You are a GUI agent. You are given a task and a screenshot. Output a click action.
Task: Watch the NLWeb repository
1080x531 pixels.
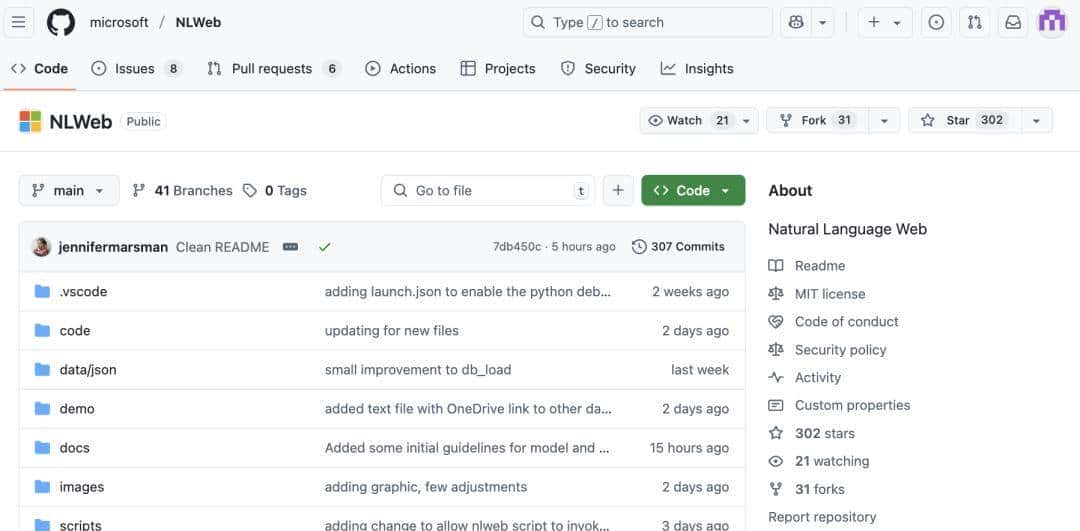(688, 120)
